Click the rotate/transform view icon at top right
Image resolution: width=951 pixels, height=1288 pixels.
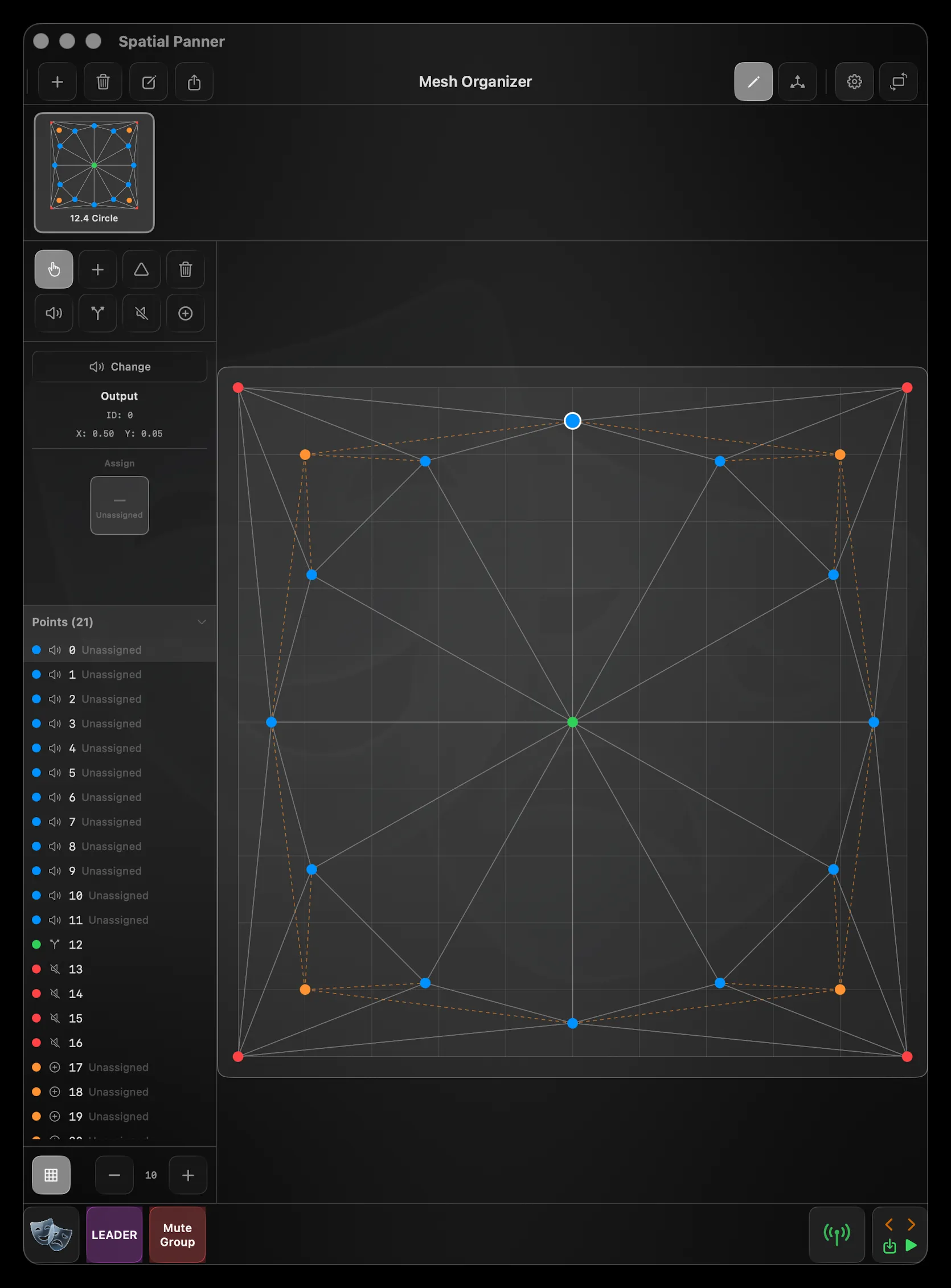click(x=898, y=82)
